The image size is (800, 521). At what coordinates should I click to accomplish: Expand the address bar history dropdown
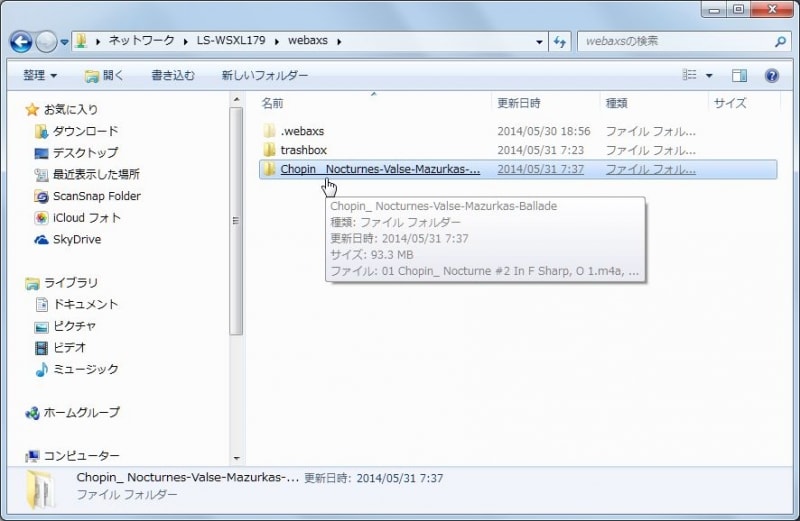tap(539, 42)
